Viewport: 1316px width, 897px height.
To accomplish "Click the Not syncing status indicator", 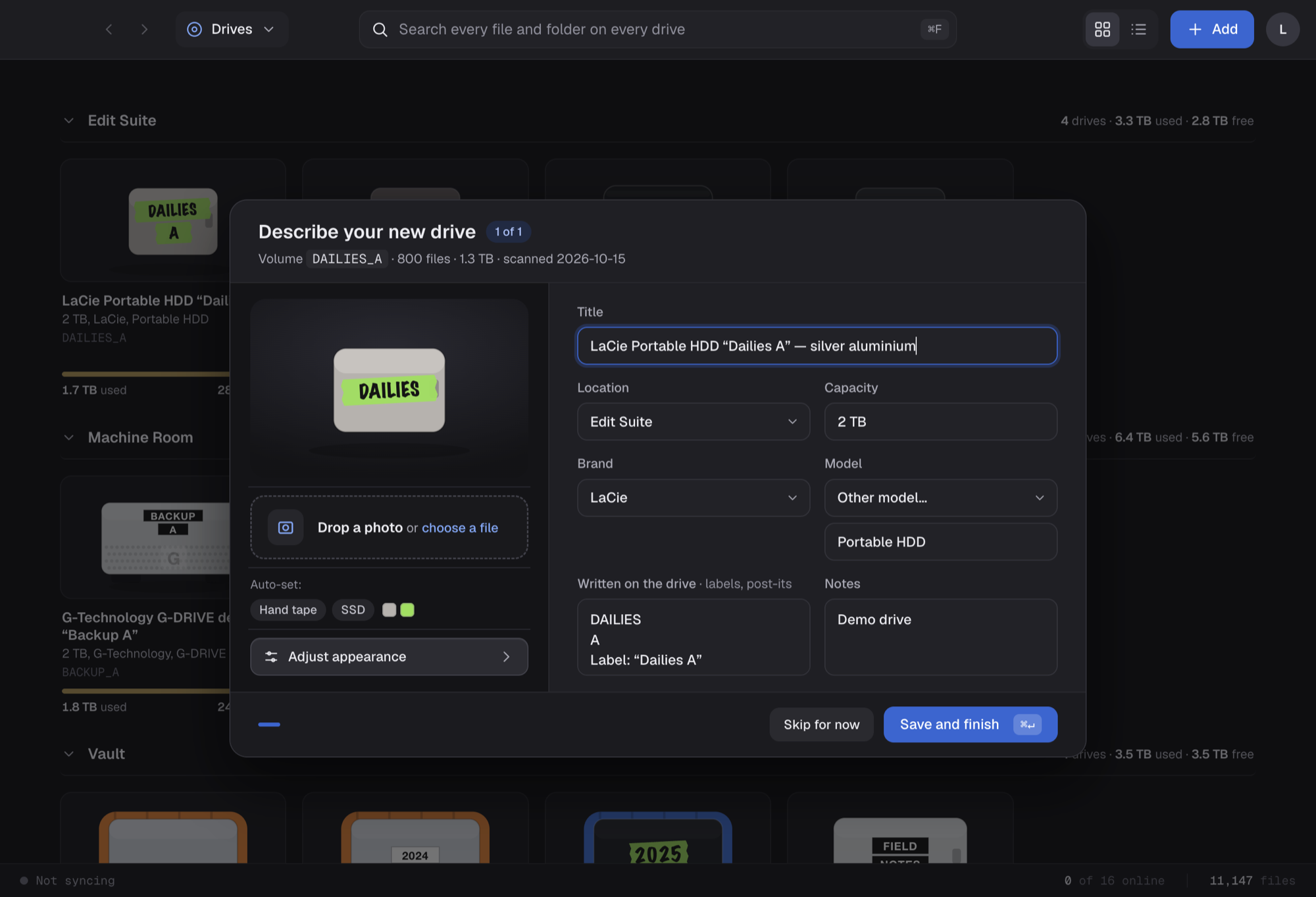I will [67, 880].
